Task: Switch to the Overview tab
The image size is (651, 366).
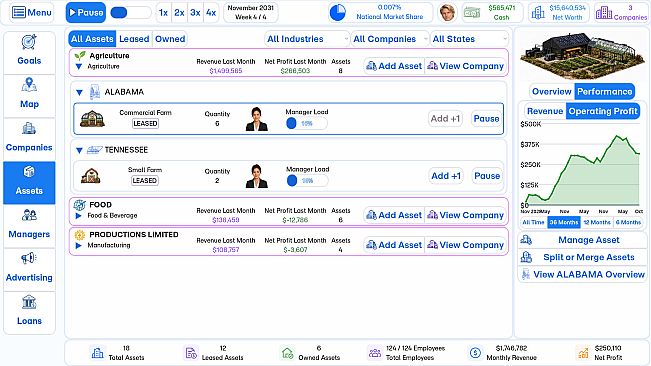Action: tap(552, 92)
